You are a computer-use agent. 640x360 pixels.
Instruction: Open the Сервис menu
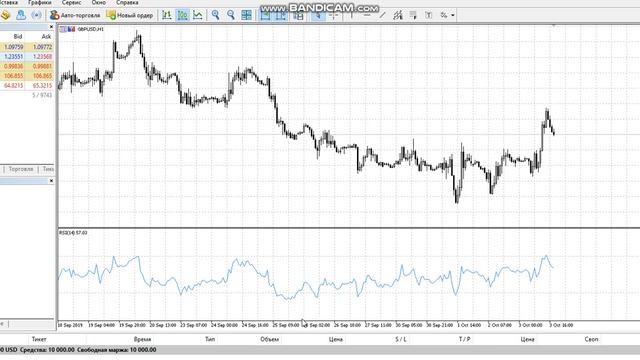click(71, 3)
